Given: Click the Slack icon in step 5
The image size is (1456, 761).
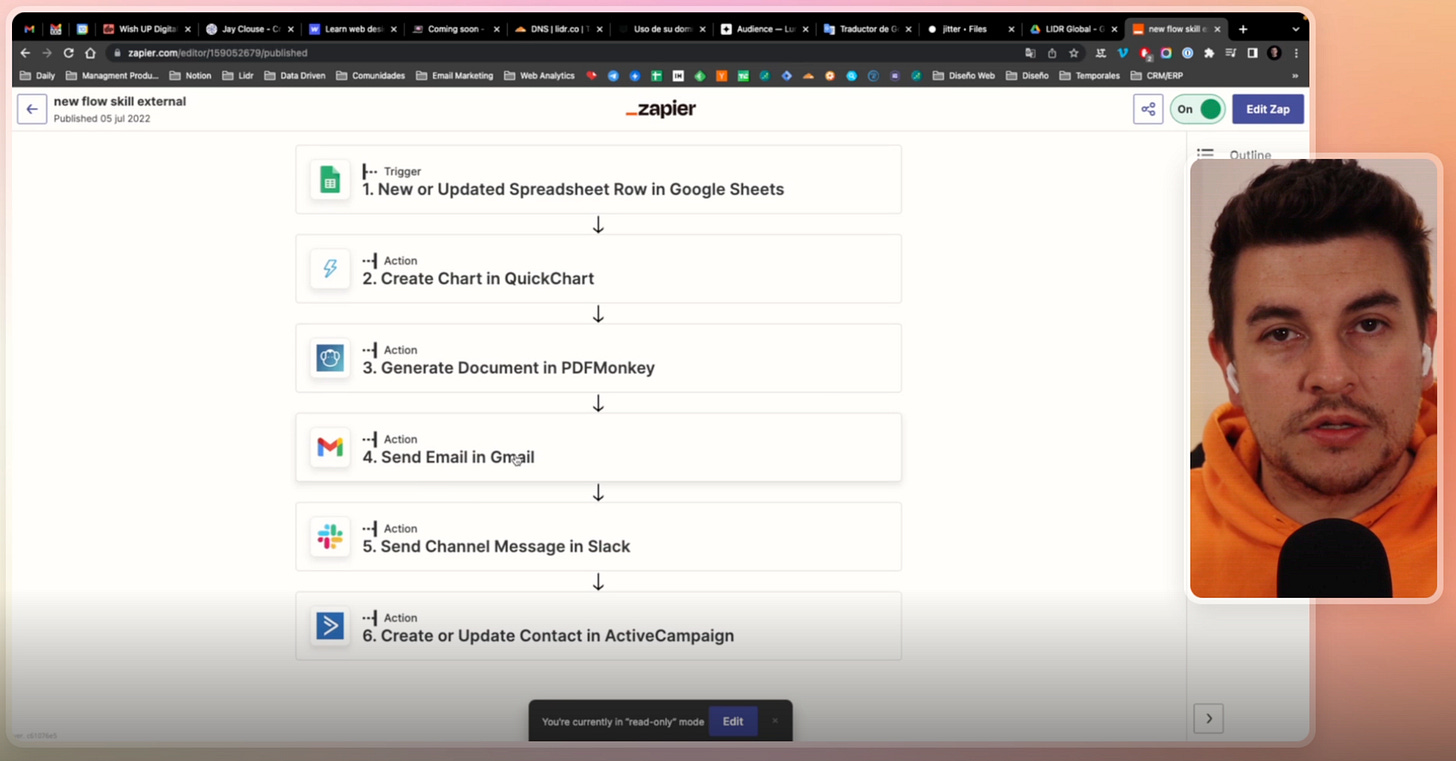Looking at the screenshot, I should (330, 537).
